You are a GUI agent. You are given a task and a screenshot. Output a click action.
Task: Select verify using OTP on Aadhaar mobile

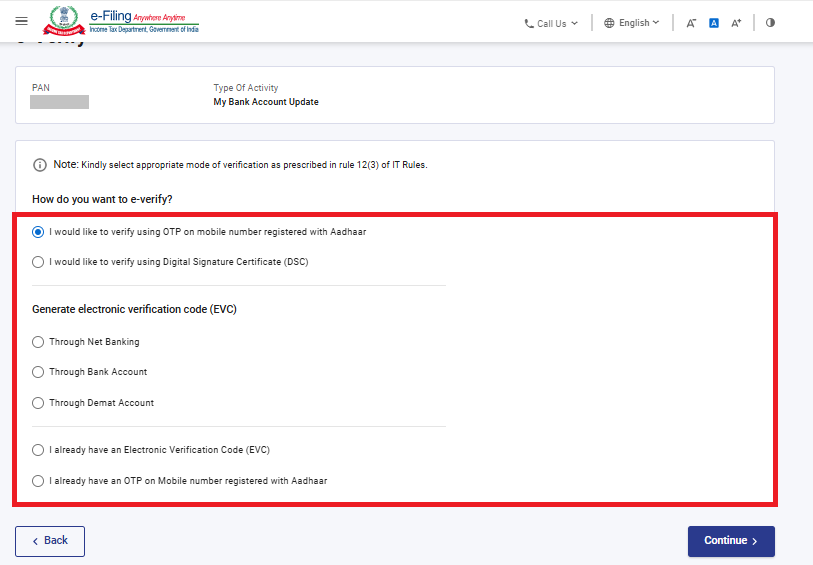pyautogui.click(x=38, y=232)
